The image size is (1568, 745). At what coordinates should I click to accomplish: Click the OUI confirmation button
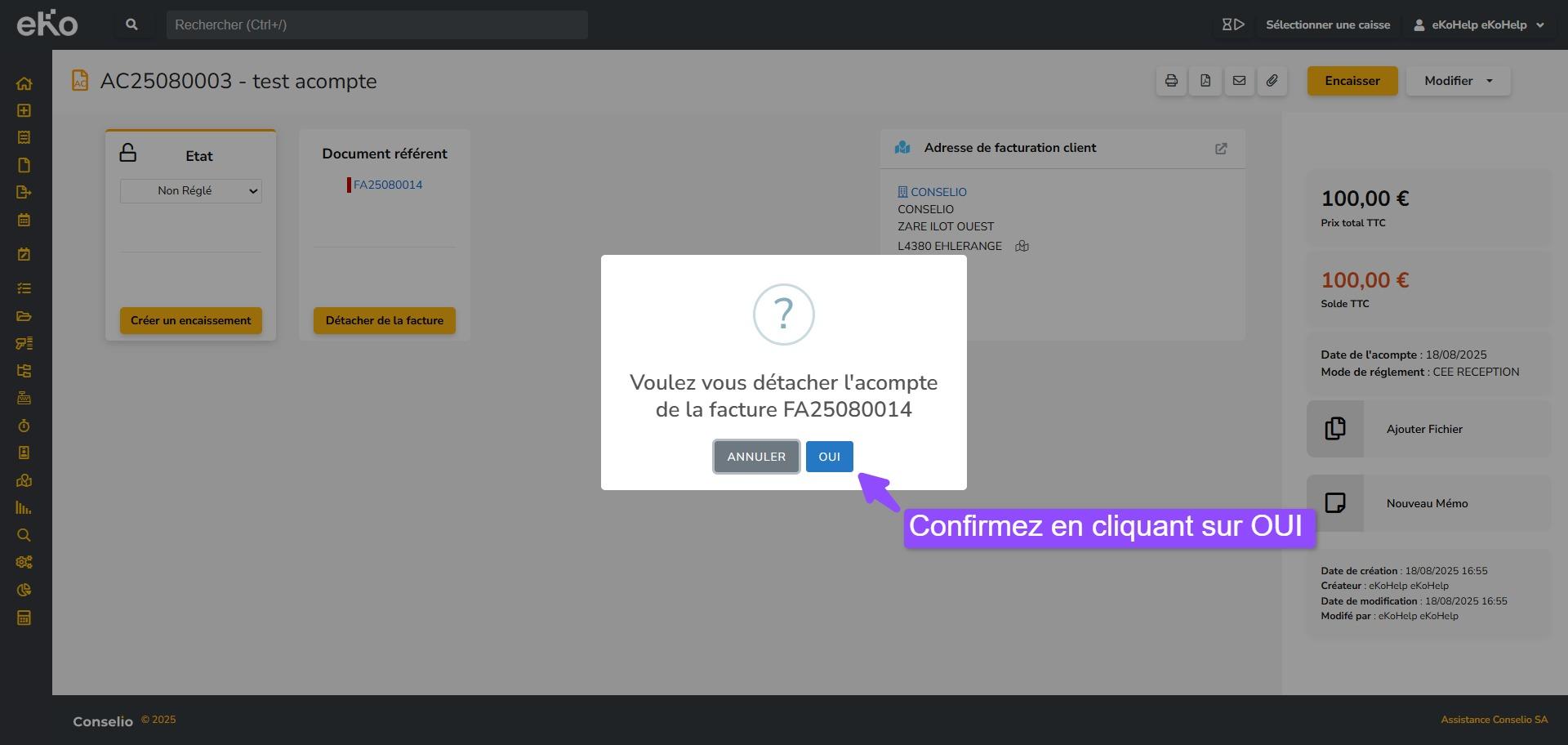click(829, 457)
